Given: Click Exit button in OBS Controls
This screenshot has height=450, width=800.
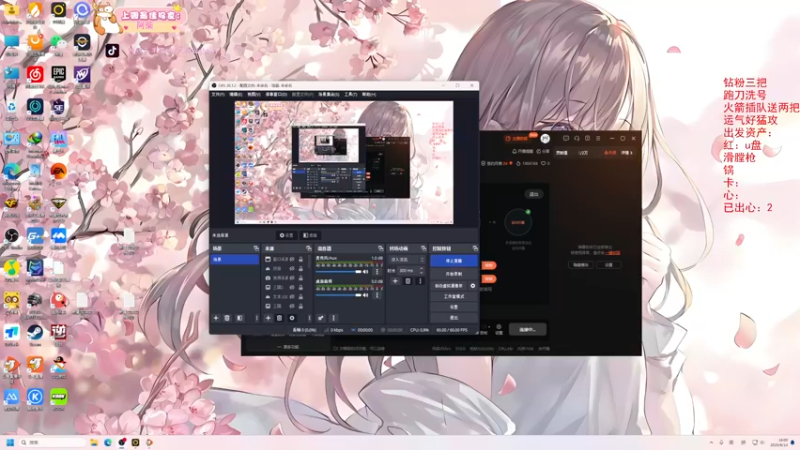Looking at the screenshot, I should pyautogui.click(x=454, y=317).
